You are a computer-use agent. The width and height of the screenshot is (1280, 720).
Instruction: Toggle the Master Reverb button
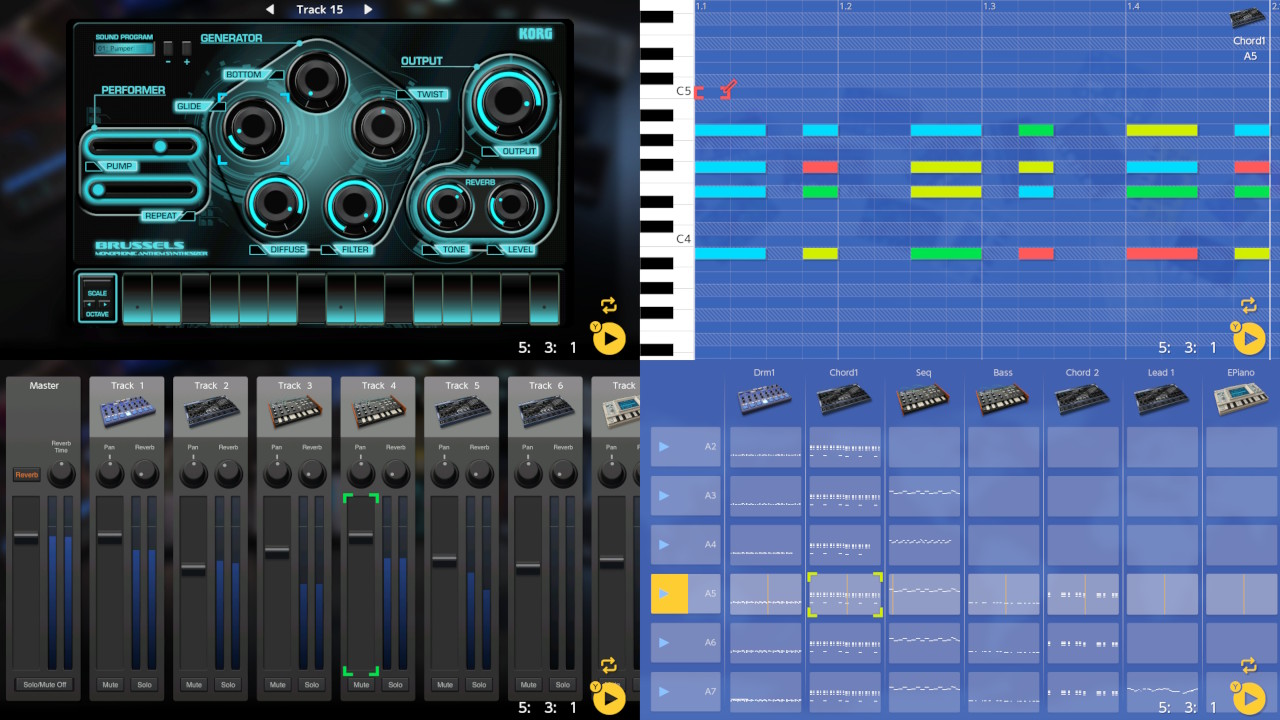[x=26, y=475]
